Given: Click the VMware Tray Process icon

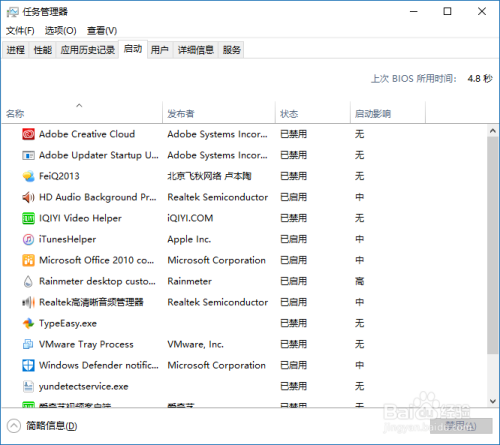Looking at the screenshot, I should click(28, 344).
